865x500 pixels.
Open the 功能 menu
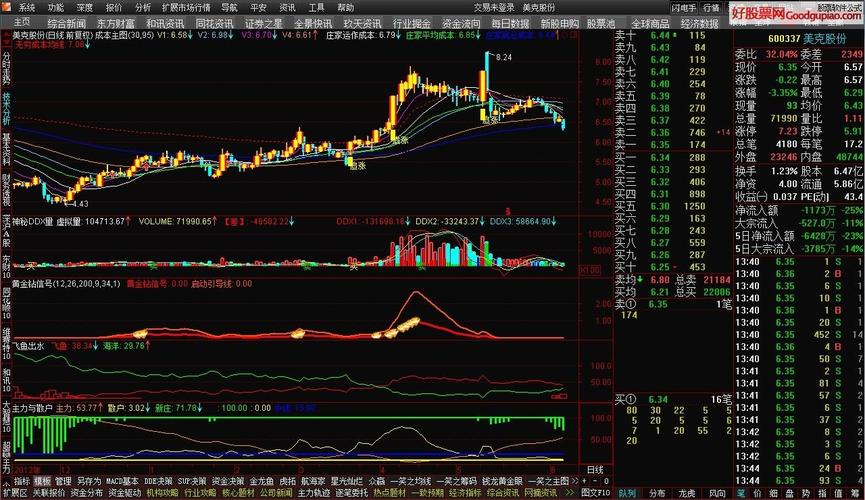tap(55, 7)
